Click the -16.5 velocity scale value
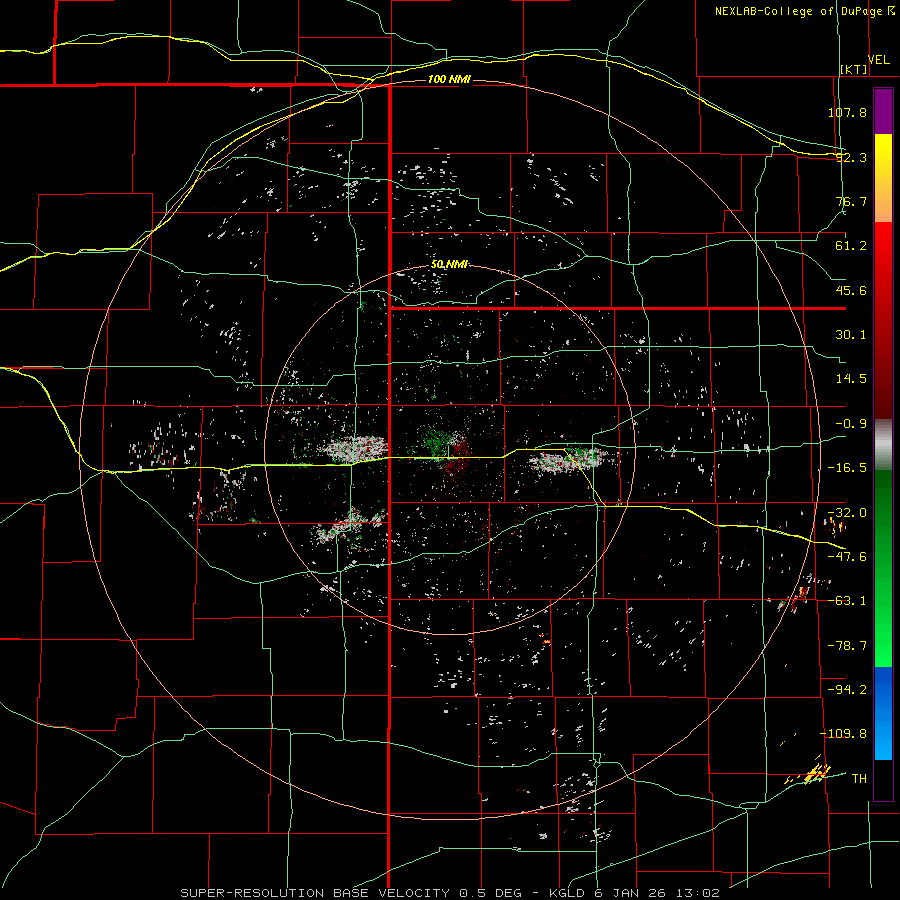Viewport: 900px width, 900px height. pos(847,468)
